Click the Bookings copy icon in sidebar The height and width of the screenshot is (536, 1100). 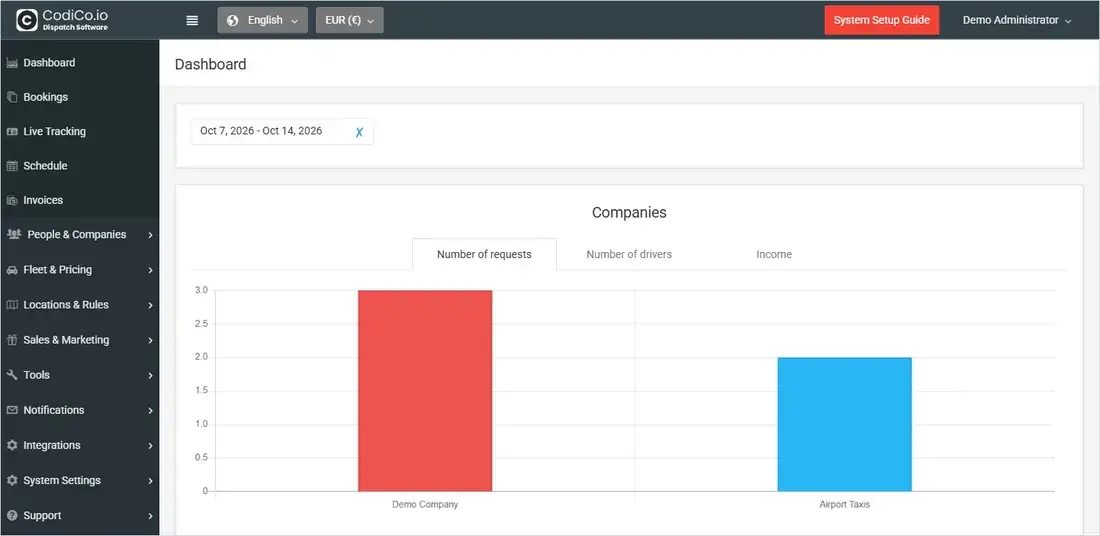pos(12,98)
